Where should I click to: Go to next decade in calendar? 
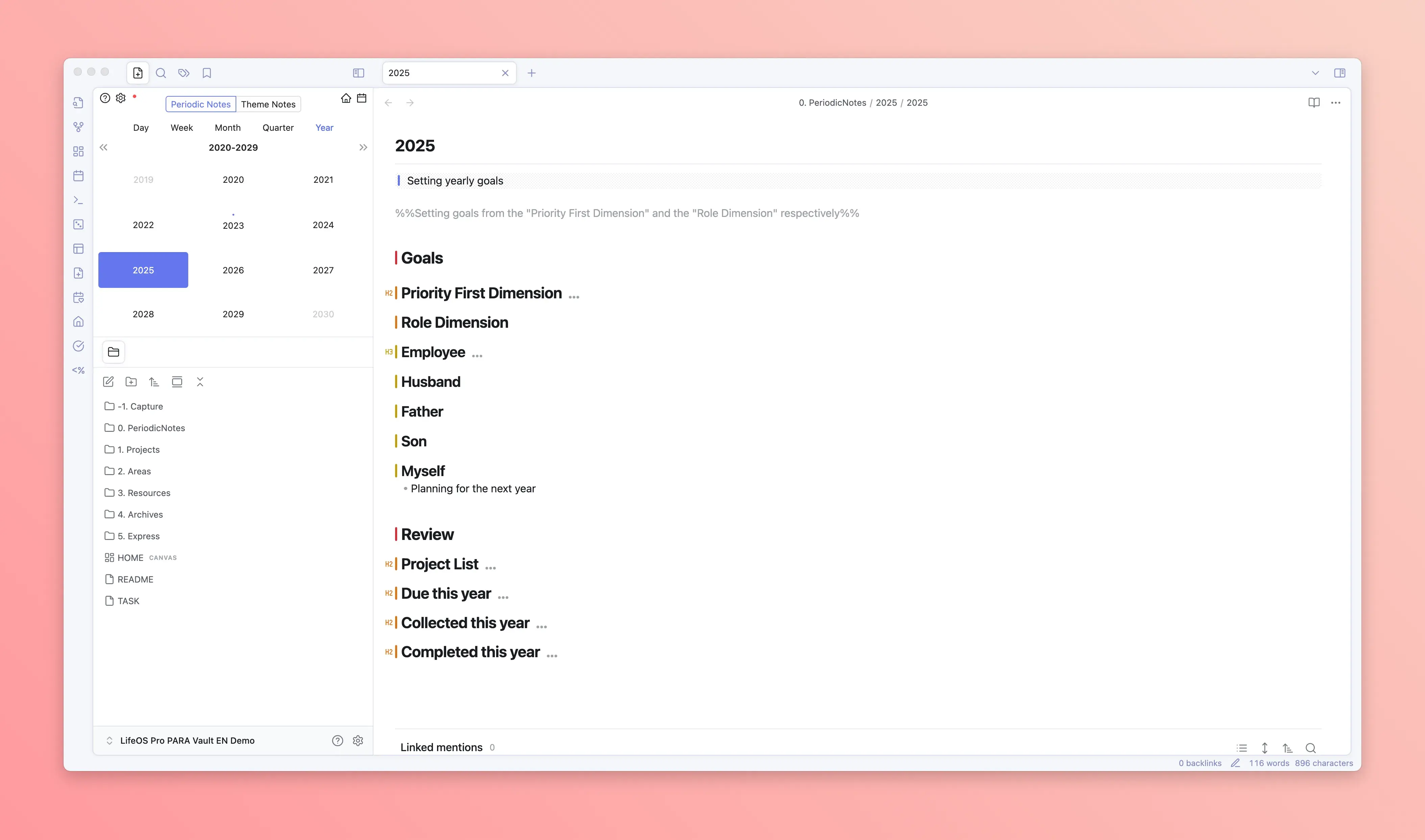[x=363, y=148]
